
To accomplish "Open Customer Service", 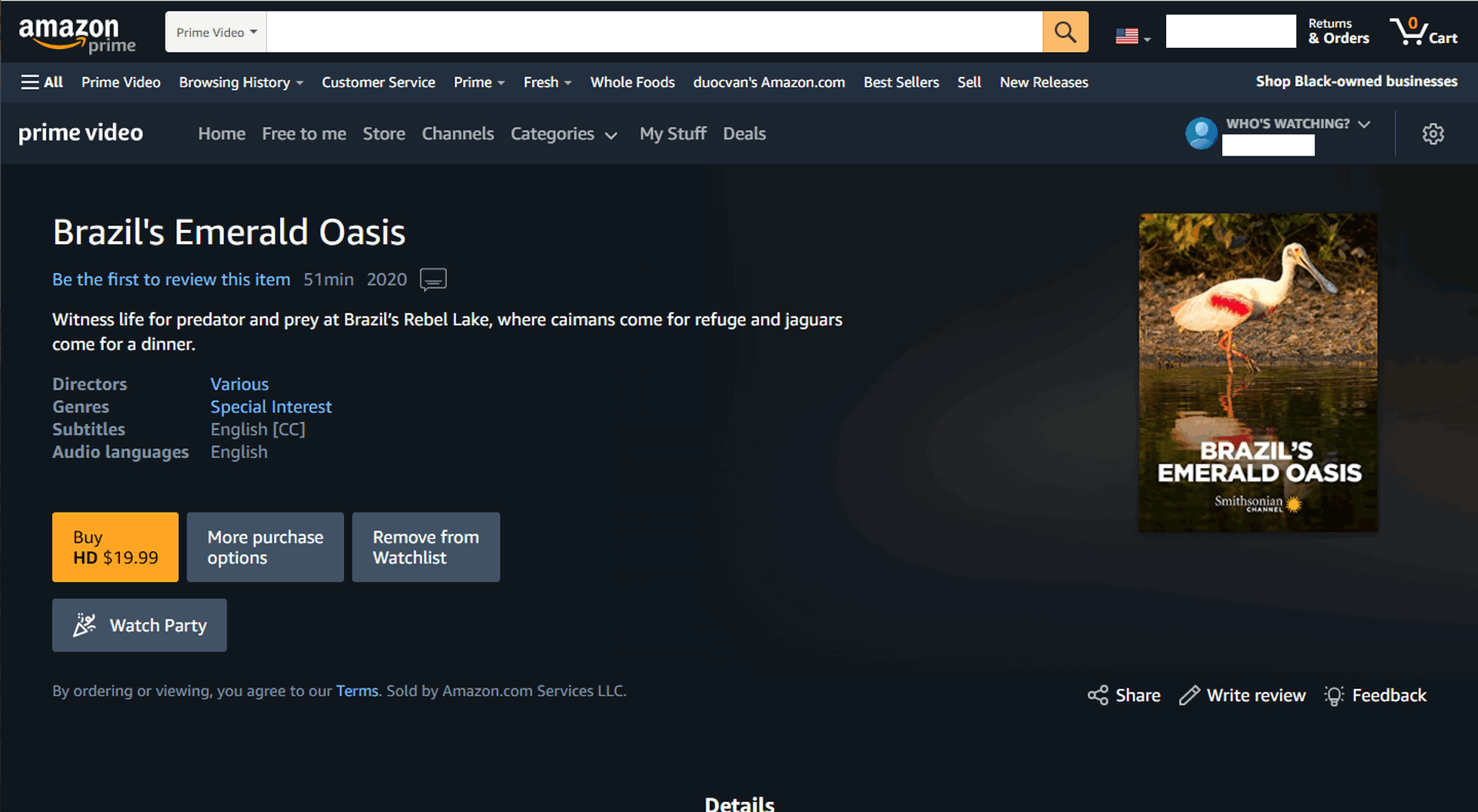I will click(x=378, y=82).
